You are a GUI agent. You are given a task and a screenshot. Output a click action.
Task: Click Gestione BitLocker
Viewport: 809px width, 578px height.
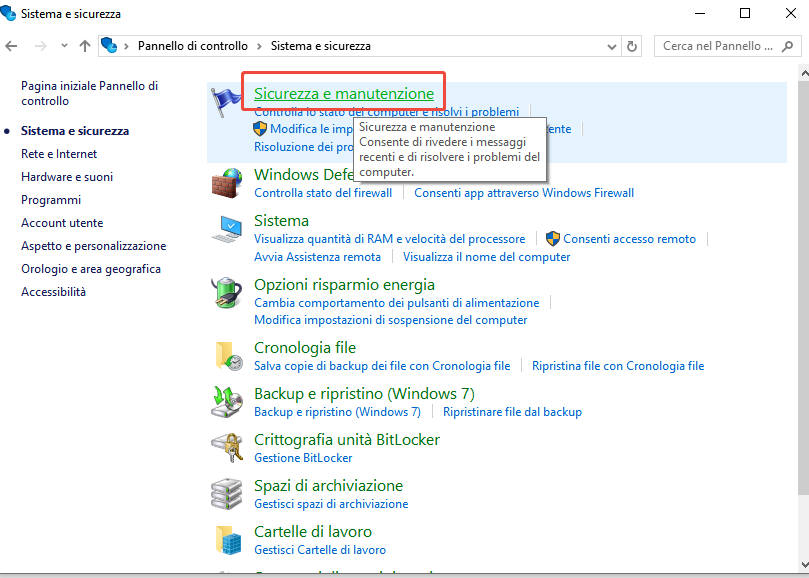pyautogui.click(x=303, y=458)
